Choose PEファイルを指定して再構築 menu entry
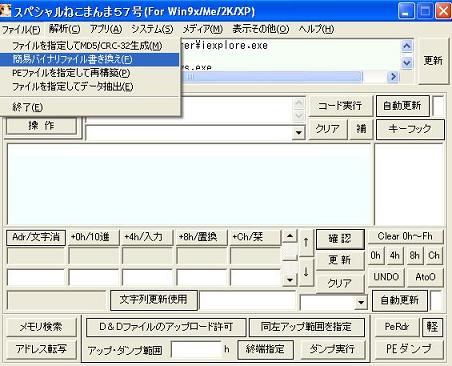 [89, 73]
